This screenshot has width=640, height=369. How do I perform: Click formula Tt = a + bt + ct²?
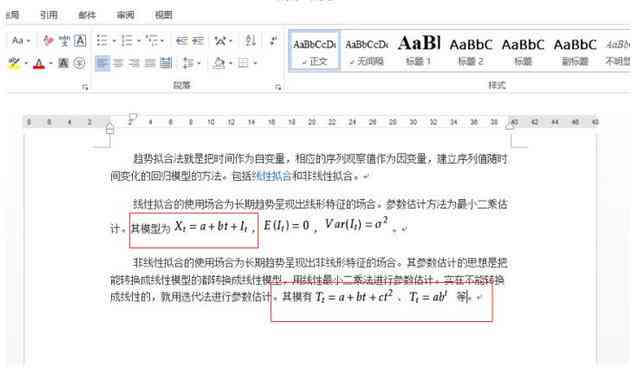pyautogui.click(x=354, y=296)
